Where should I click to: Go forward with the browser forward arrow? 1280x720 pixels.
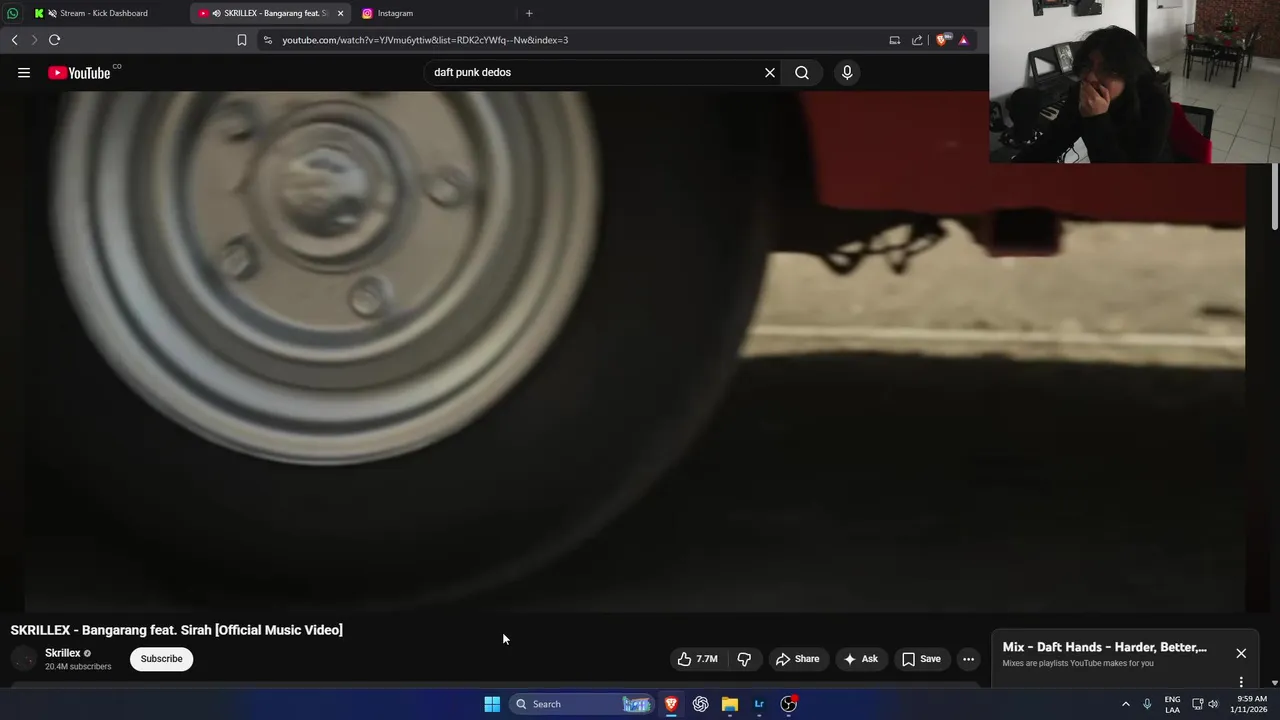pyautogui.click(x=34, y=40)
